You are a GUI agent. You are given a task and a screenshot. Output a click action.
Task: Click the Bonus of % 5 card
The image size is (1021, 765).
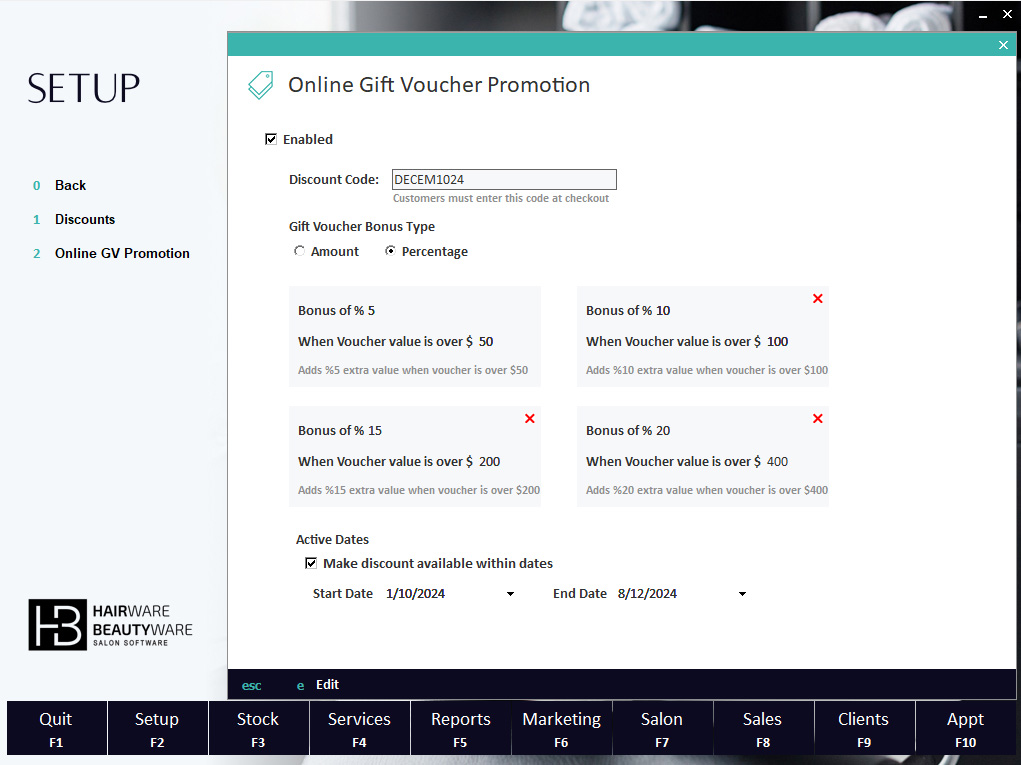point(415,337)
